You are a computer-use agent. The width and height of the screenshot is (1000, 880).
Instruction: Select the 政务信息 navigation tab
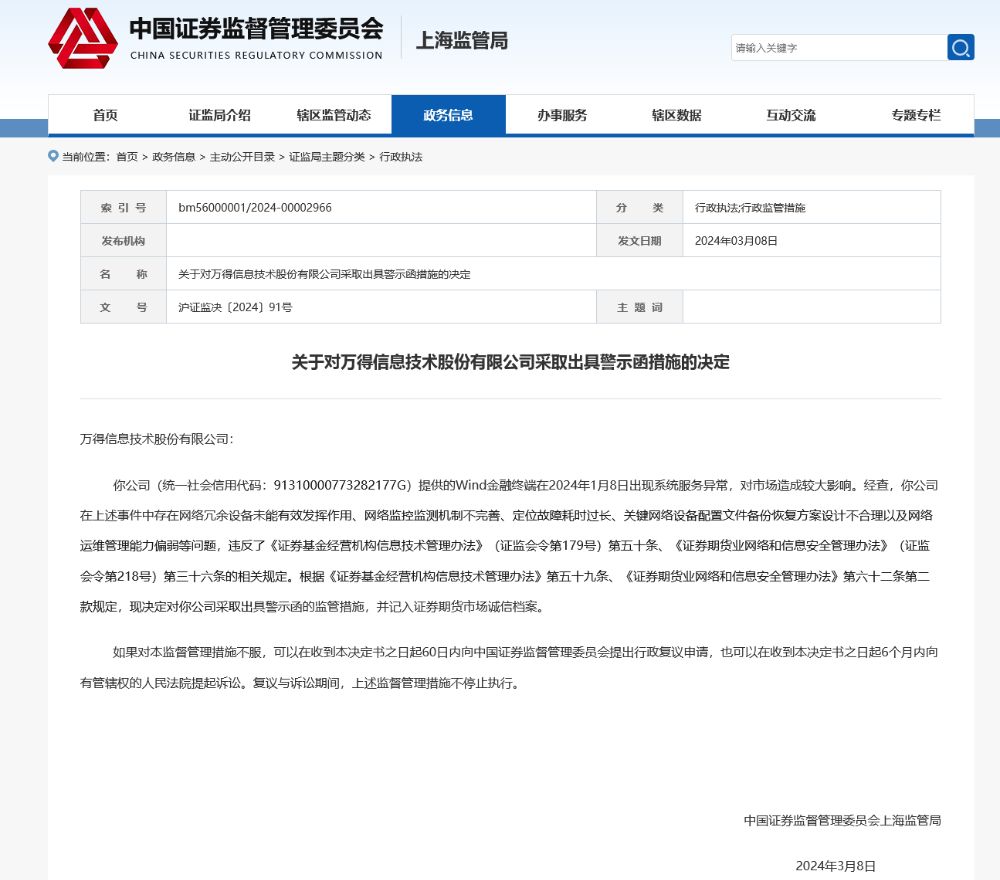(x=448, y=115)
